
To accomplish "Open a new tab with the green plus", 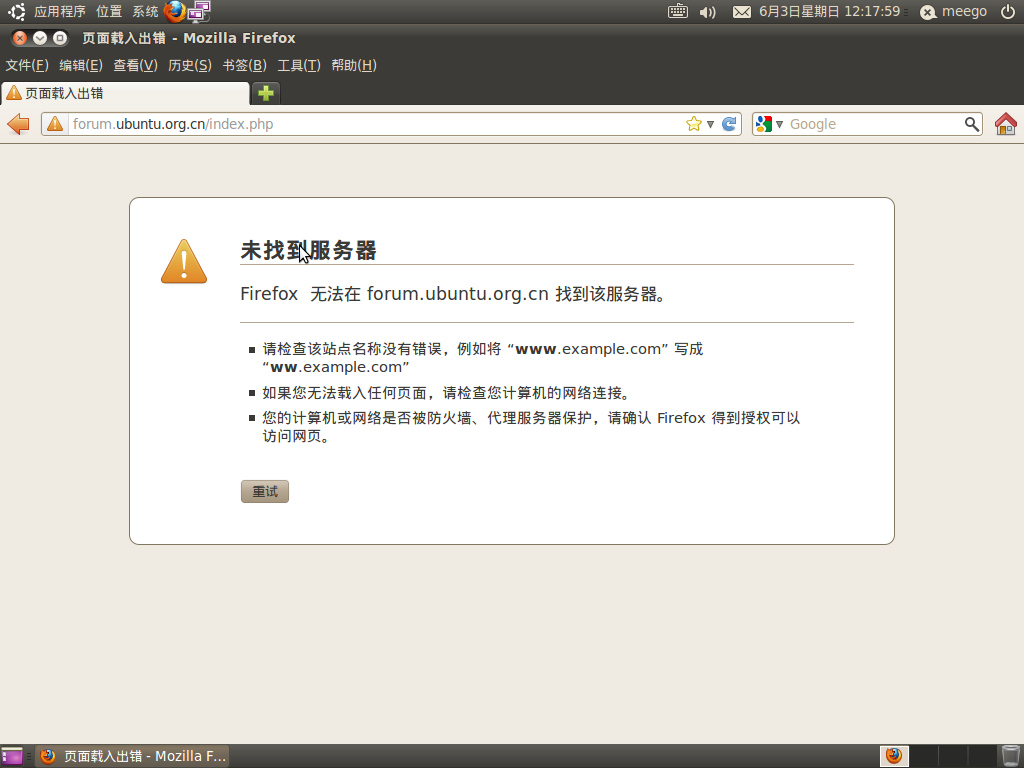I will (266, 93).
